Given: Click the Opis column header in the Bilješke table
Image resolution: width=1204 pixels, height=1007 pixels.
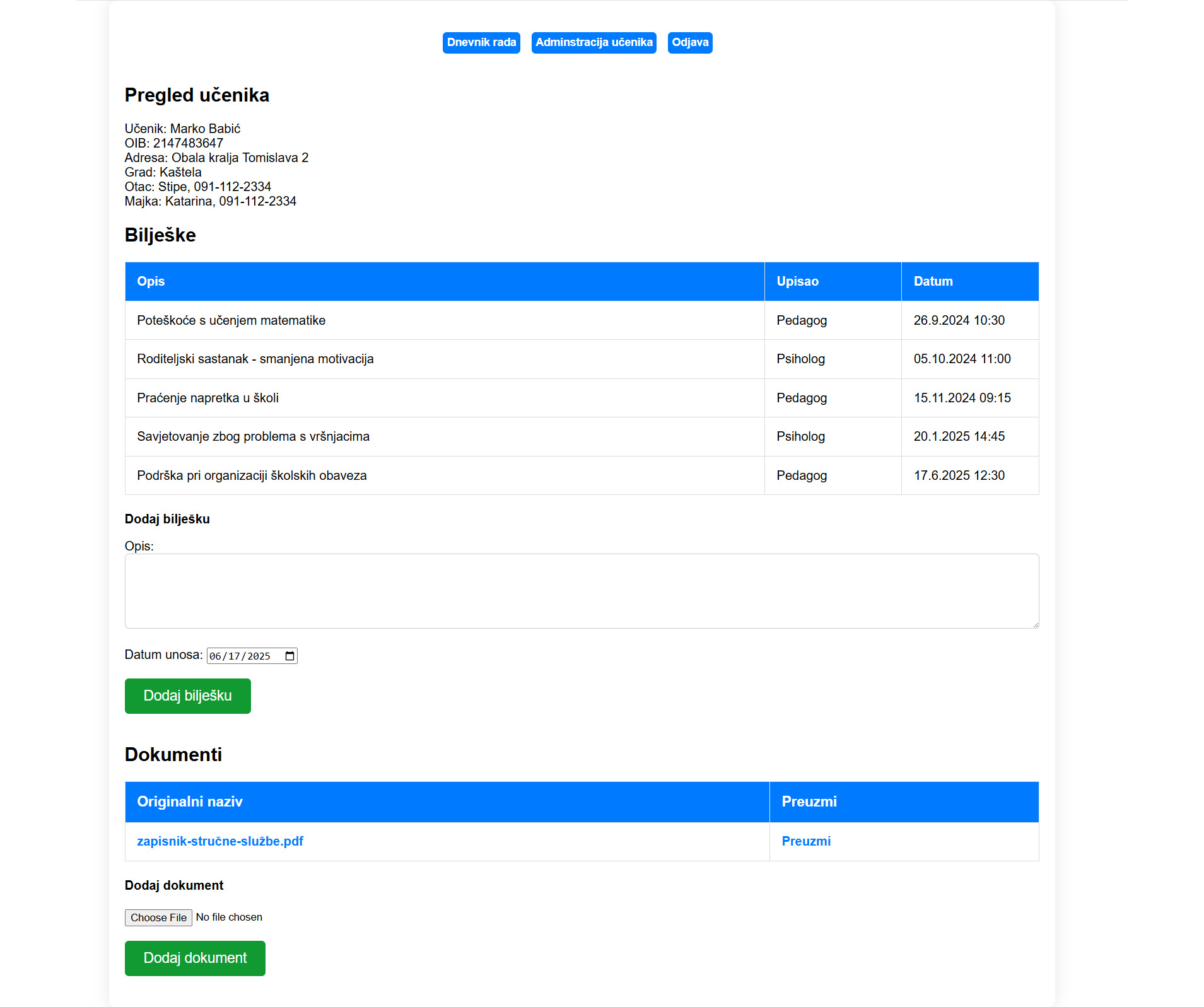Looking at the screenshot, I should pos(151,281).
